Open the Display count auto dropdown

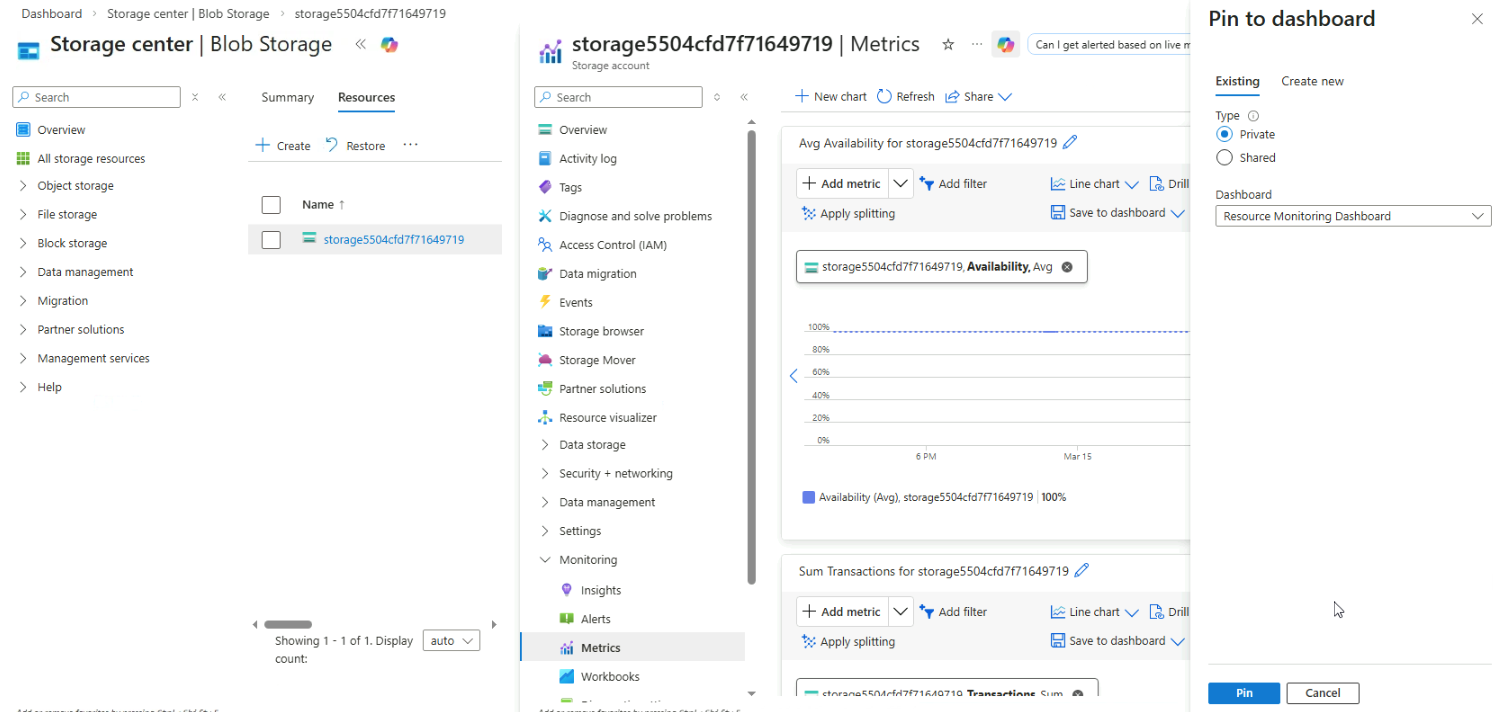pyautogui.click(x=451, y=641)
